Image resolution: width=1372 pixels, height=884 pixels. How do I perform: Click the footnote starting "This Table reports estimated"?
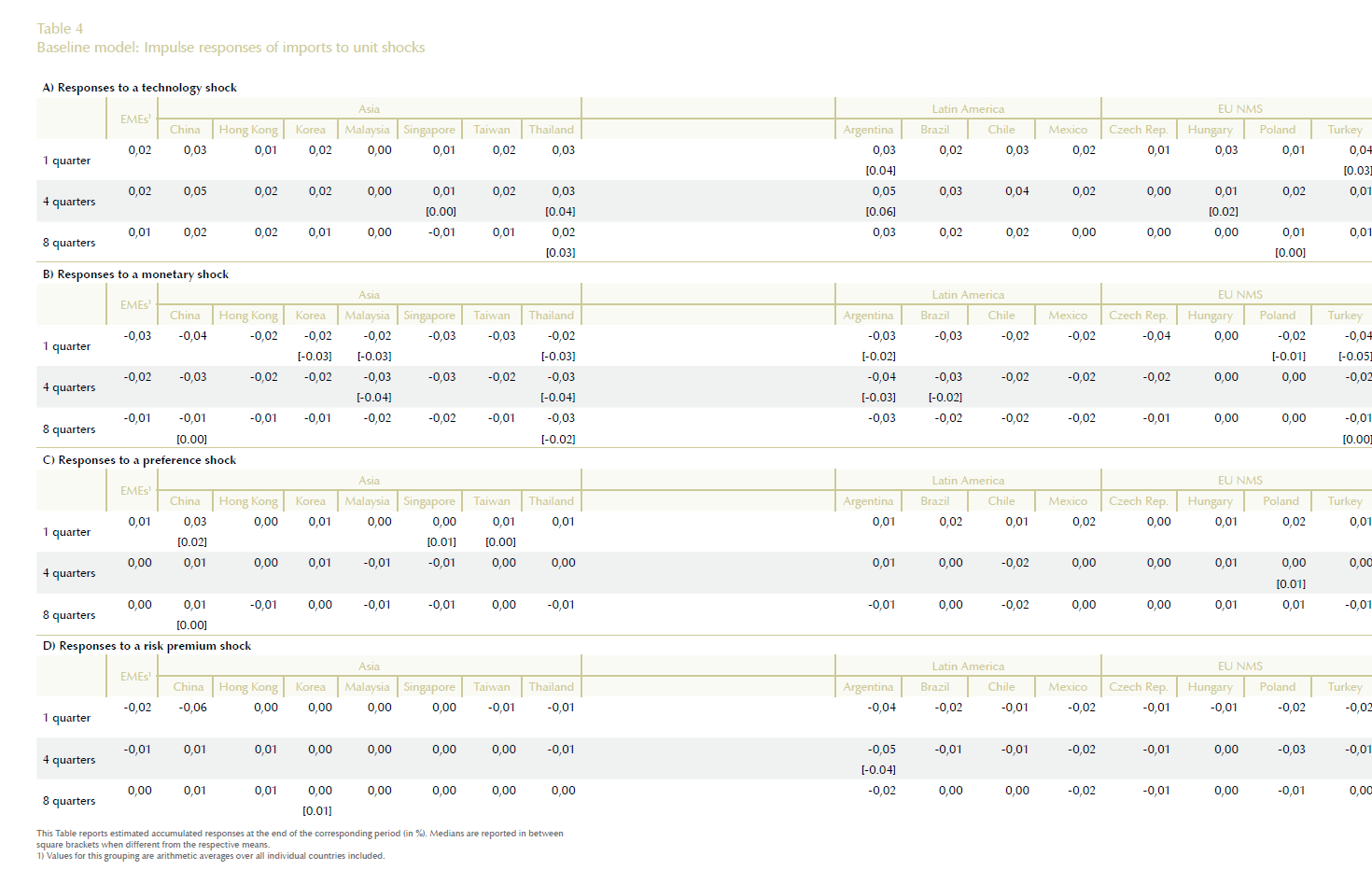299,834
